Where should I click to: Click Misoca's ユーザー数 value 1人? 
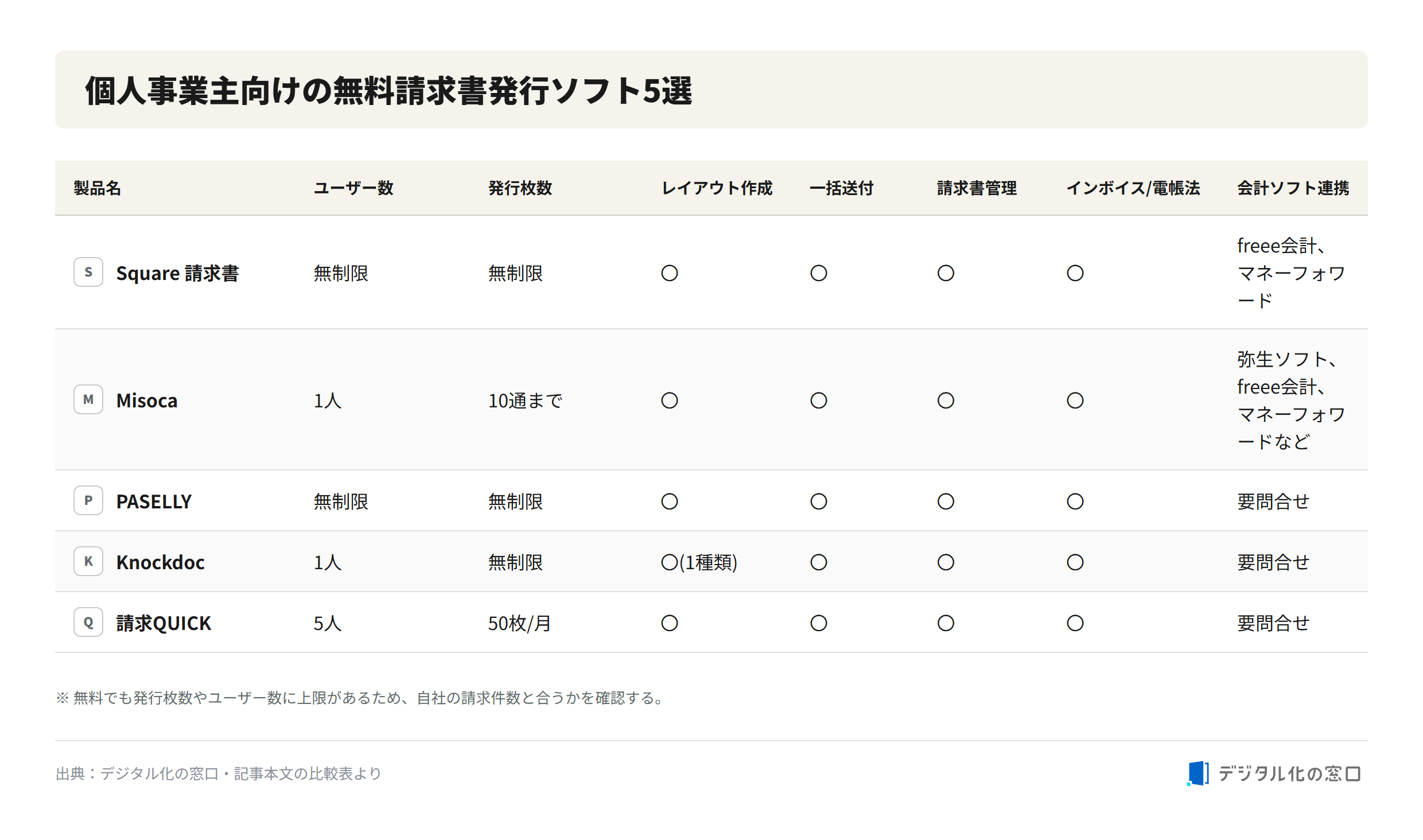(328, 400)
